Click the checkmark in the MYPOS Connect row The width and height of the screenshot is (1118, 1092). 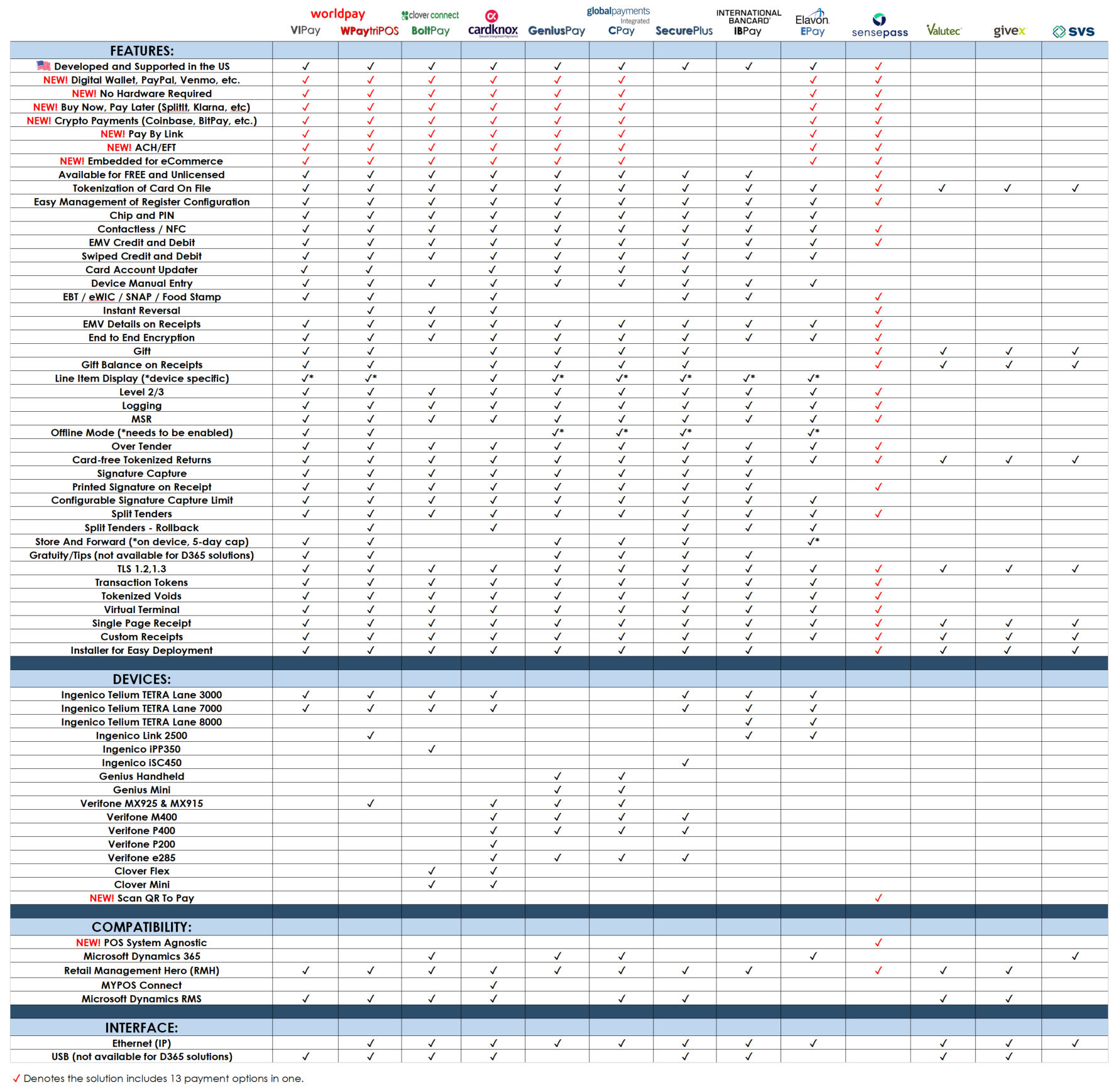click(x=493, y=984)
